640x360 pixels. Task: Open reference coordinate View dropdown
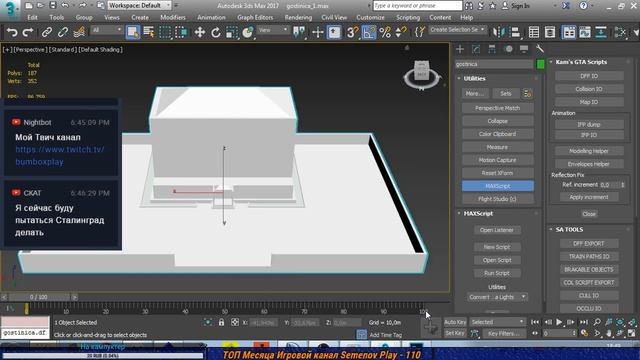coord(273,30)
